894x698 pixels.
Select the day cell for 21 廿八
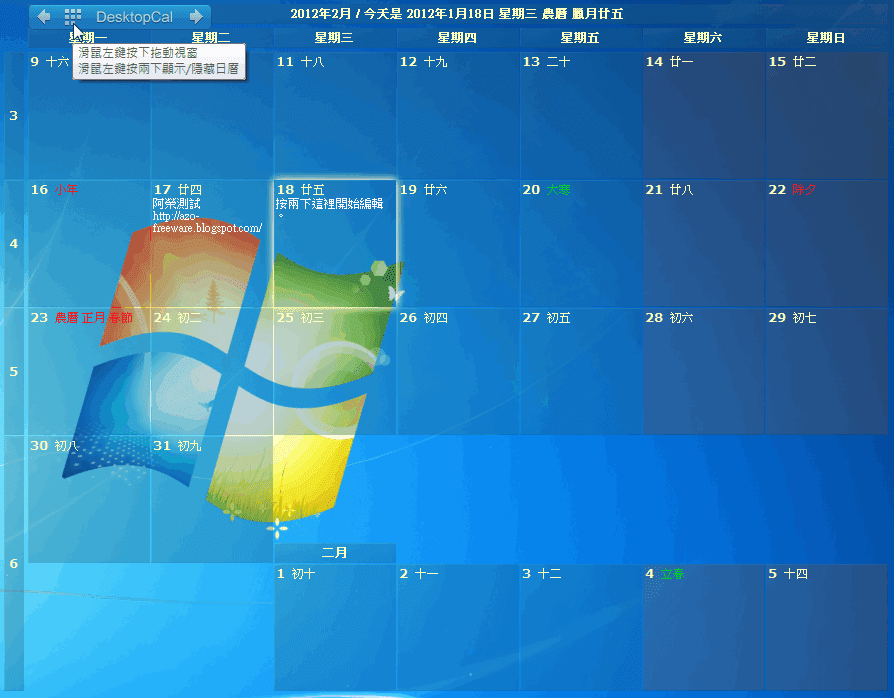[x=704, y=244]
